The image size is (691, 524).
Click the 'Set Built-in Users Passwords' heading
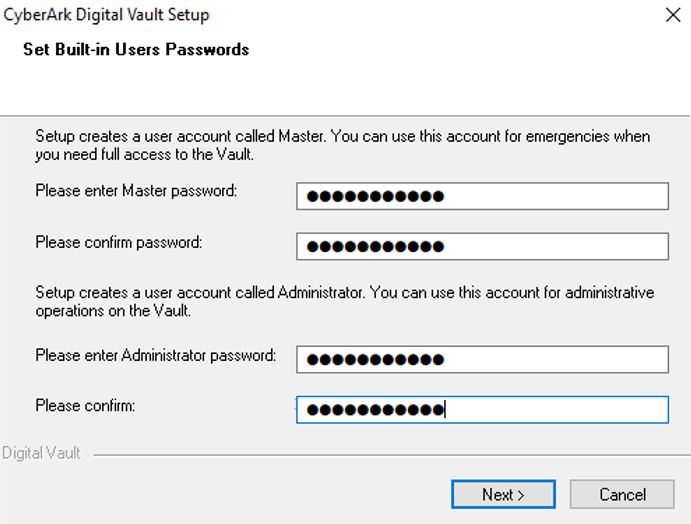click(x=136, y=49)
